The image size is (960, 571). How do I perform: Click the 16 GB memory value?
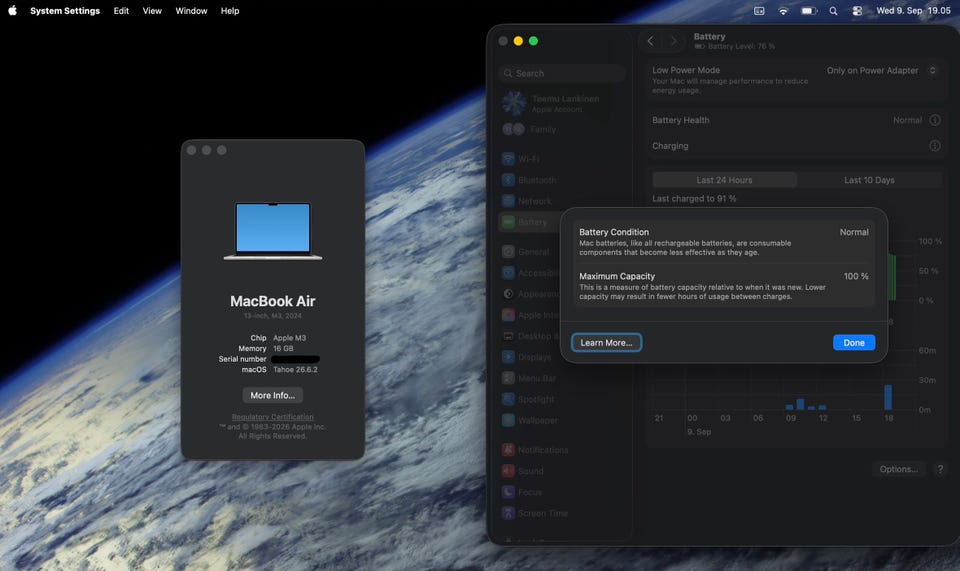(x=283, y=348)
